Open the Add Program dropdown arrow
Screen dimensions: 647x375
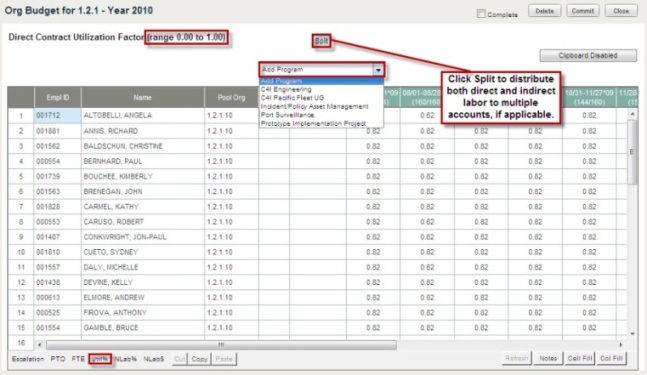point(378,70)
